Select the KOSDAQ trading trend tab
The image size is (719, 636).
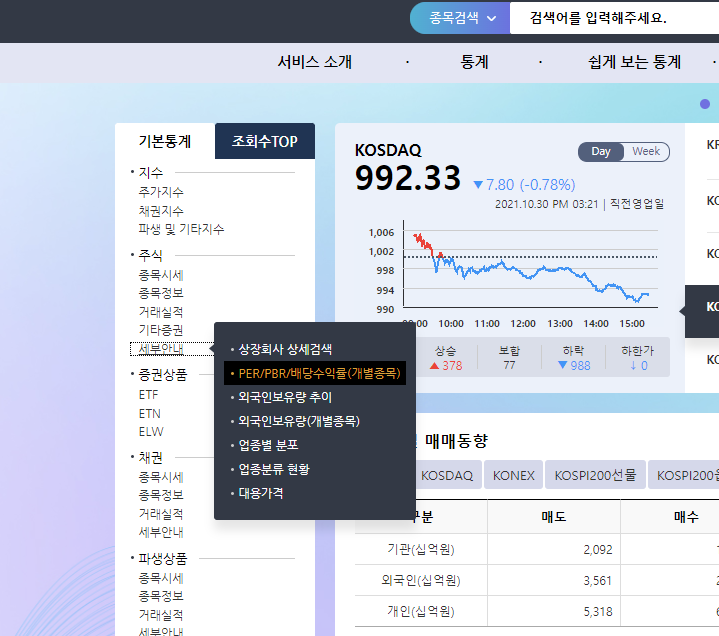coord(447,475)
